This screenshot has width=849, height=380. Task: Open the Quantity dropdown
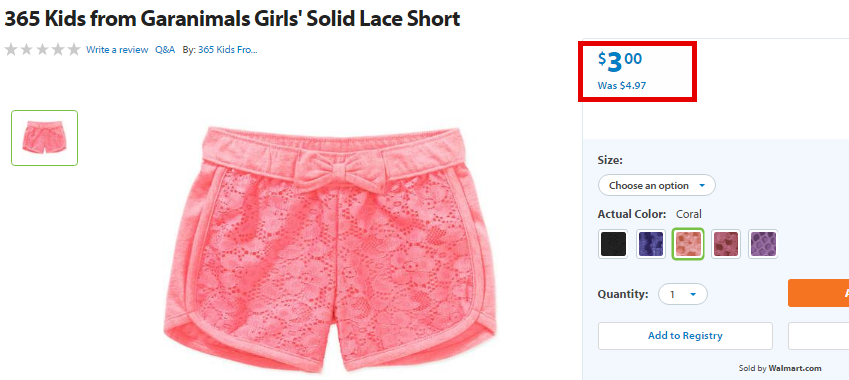(683, 294)
